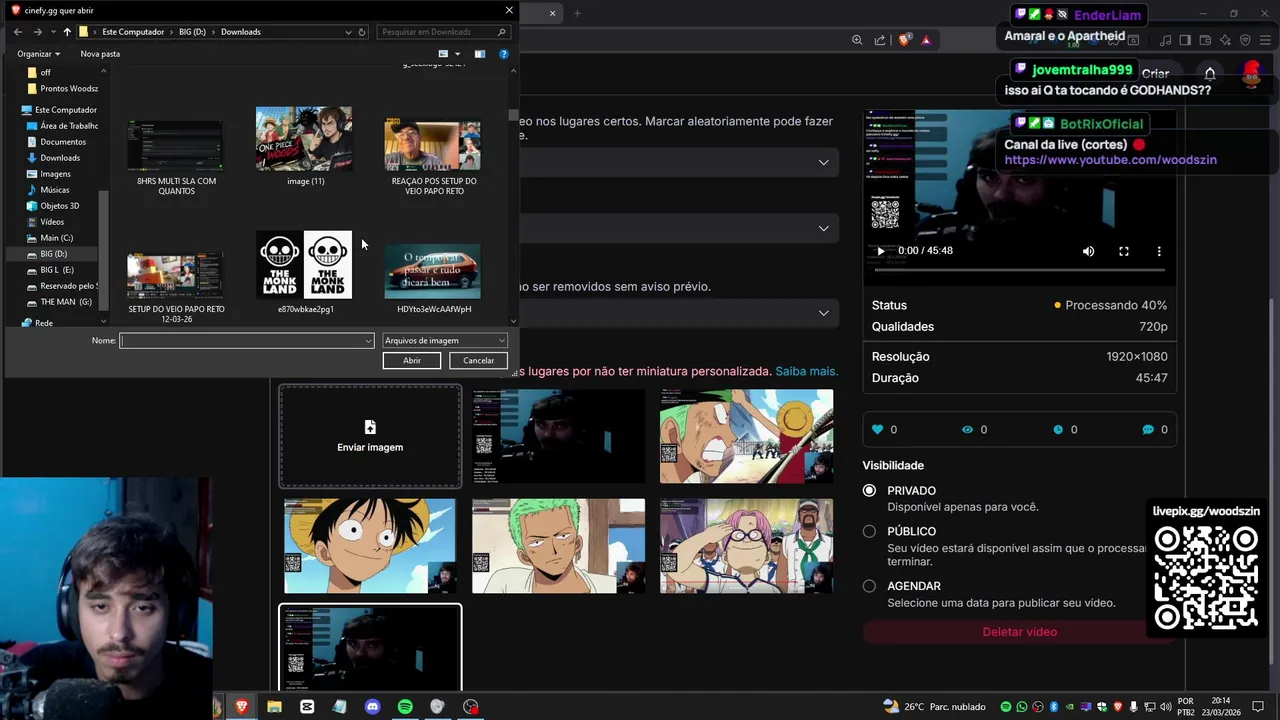The width and height of the screenshot is (1280, 720).
Task: Click 'Enviar imagem' upload box
Action: click(x=370, y=436)
